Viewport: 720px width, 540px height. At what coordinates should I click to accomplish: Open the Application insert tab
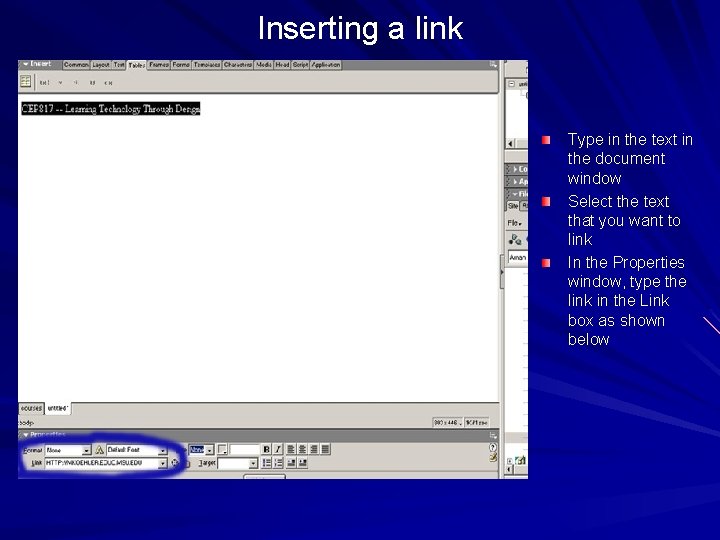(x=326, y=65)
